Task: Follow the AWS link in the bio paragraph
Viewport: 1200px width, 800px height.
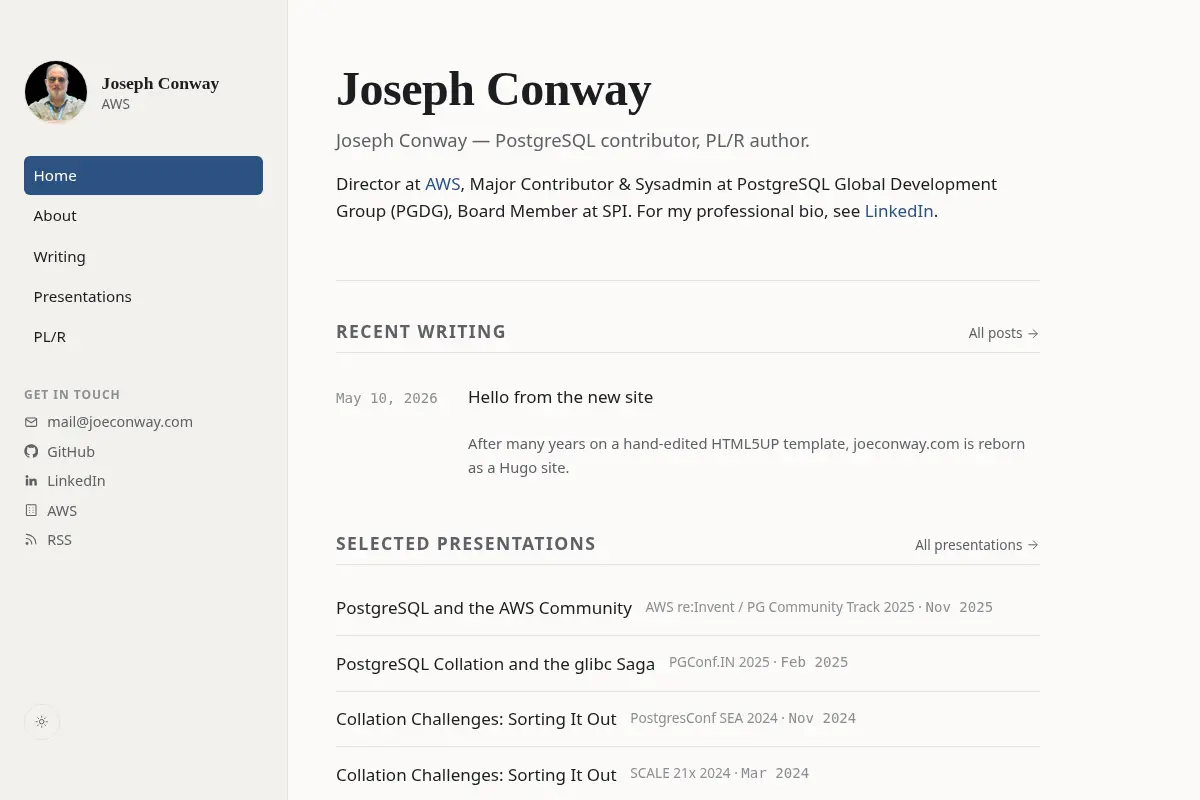Action: [443, 184]
